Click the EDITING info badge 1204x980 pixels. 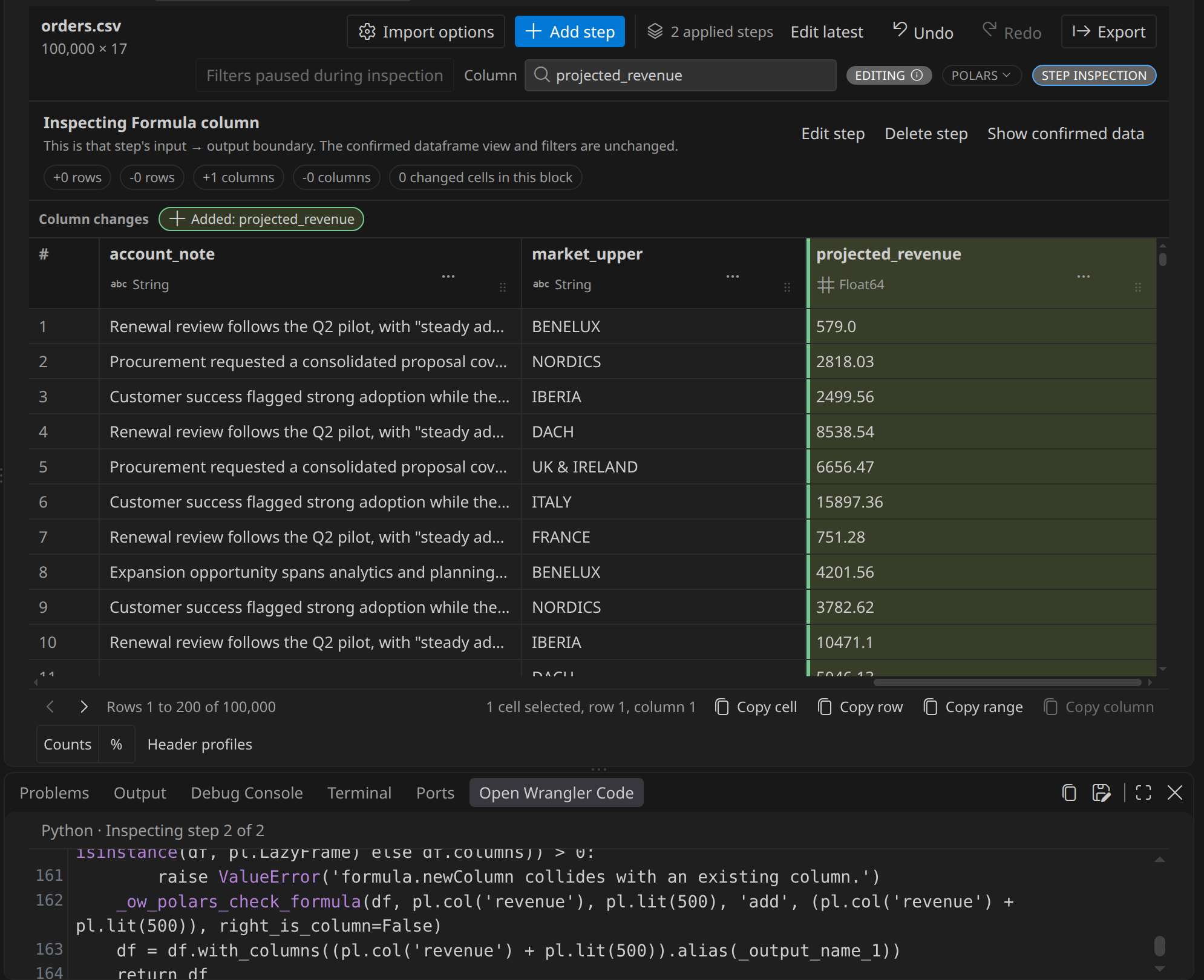click(889, 75)
